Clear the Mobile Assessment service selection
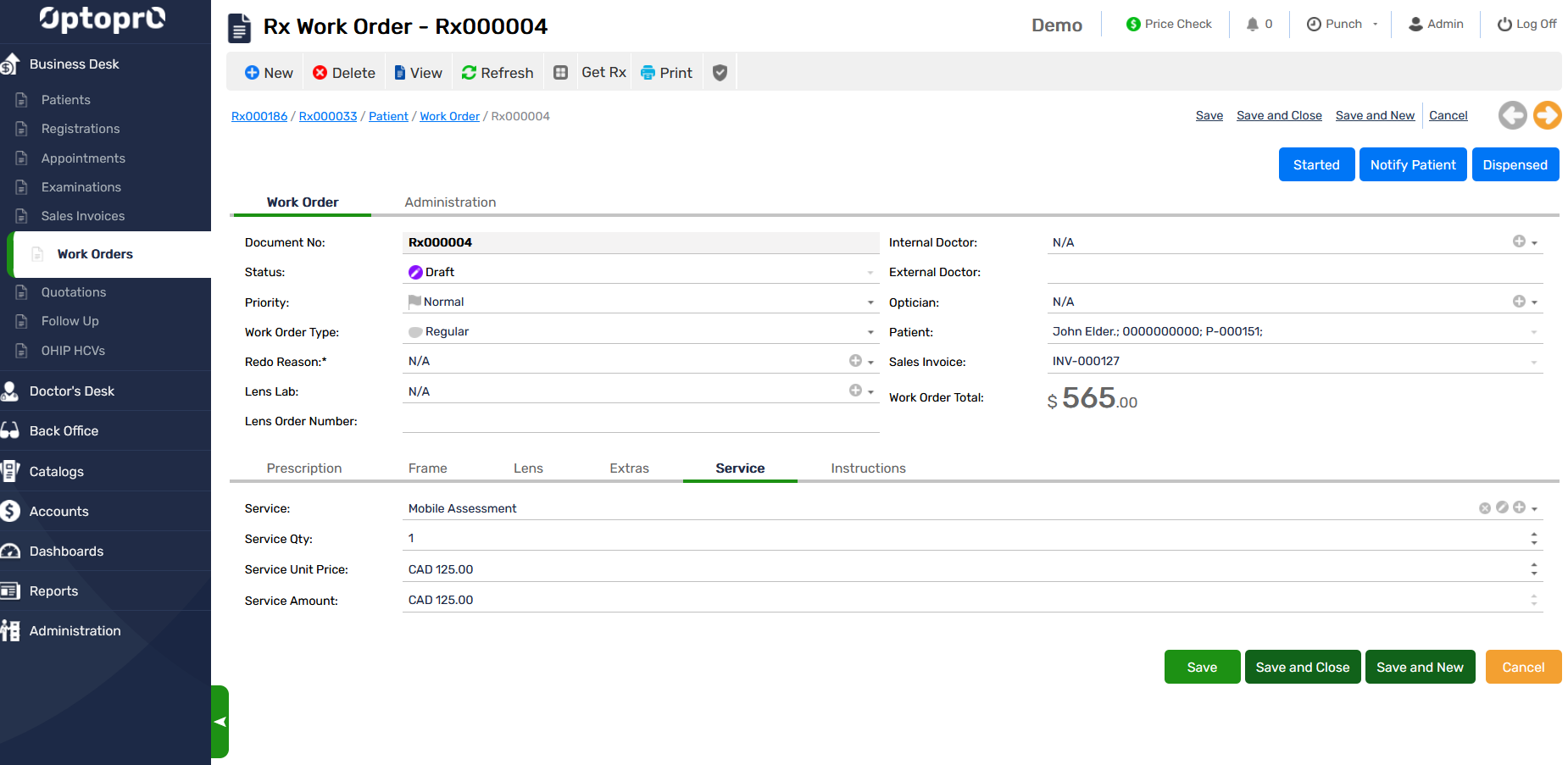Screen dimensions: 1568x765 [1485, 508]
